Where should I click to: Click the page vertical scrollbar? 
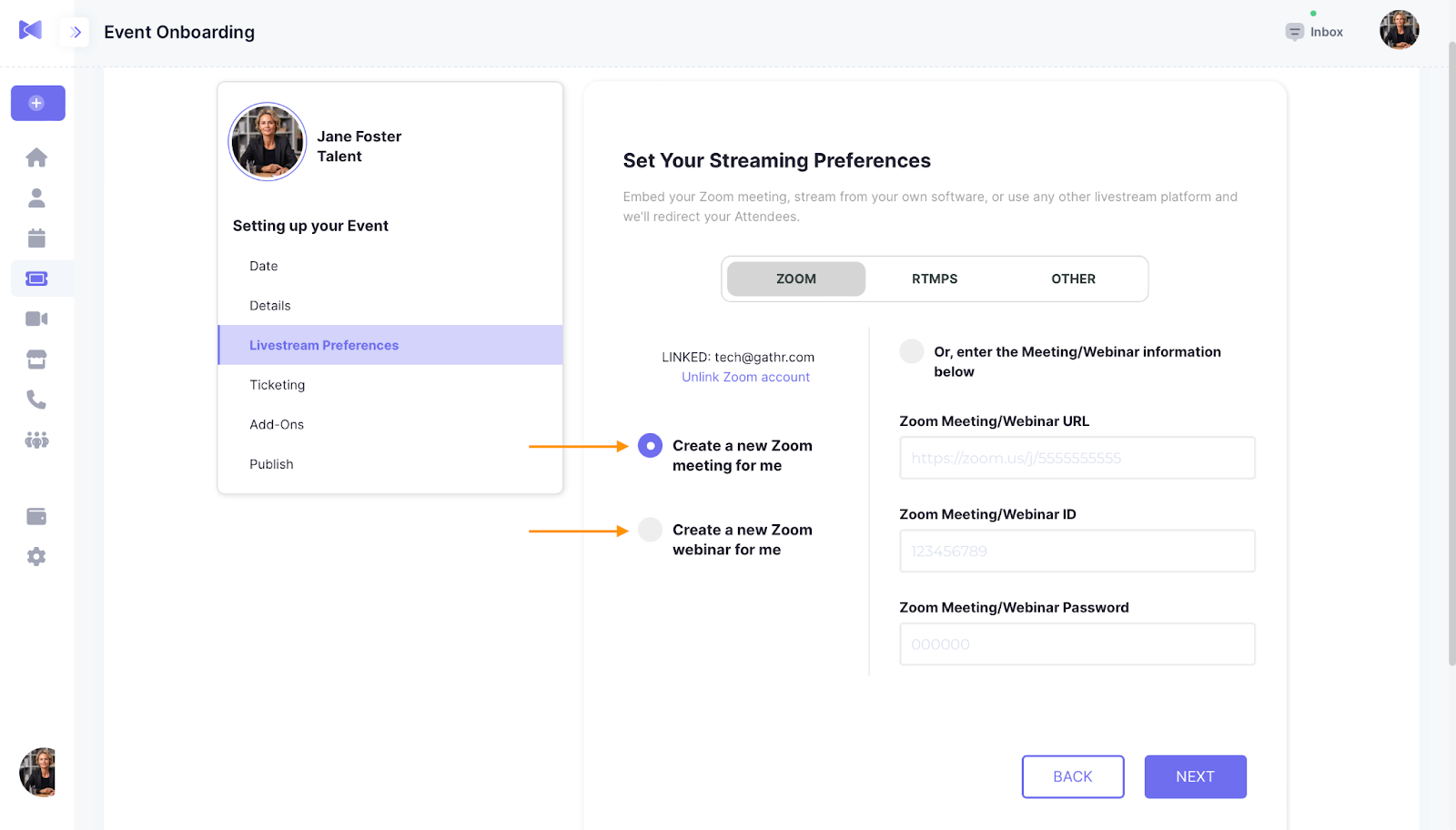pyautogui.click(x=1451, y=355)
